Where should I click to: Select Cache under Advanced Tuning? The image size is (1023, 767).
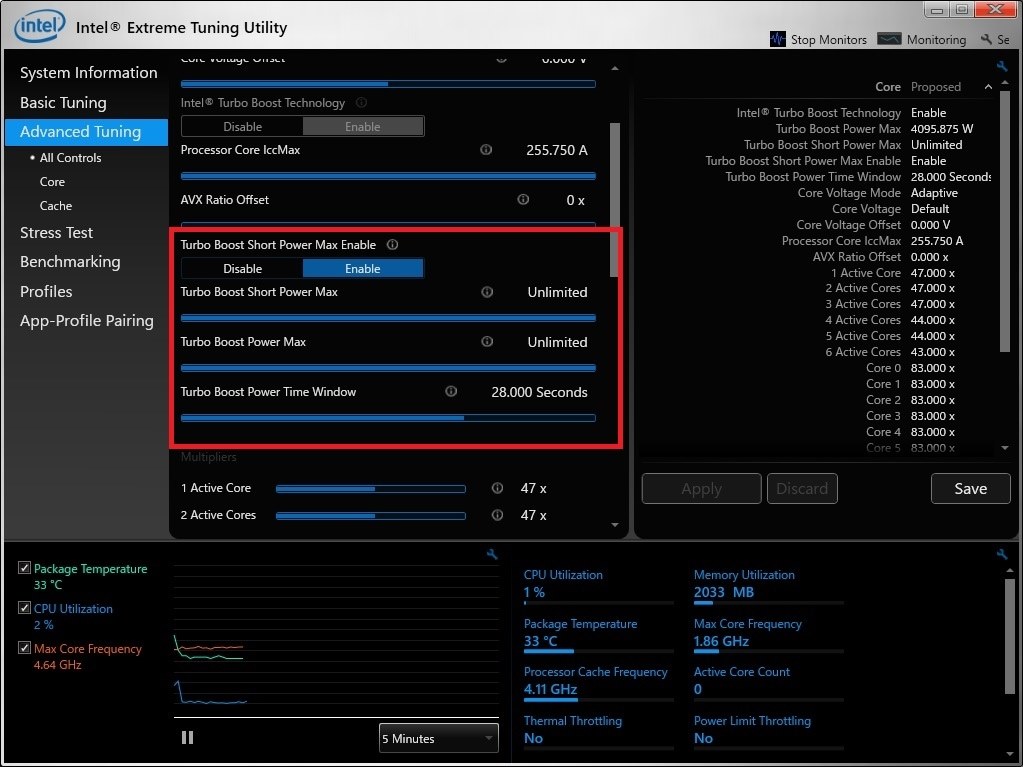click(55, 205)
